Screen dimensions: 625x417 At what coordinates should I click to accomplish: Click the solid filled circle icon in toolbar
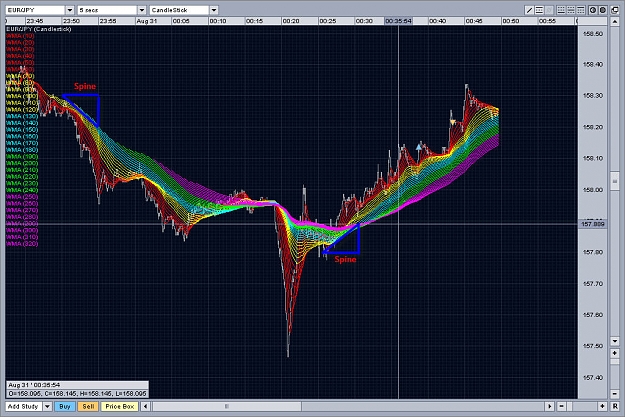coord(603,10)
